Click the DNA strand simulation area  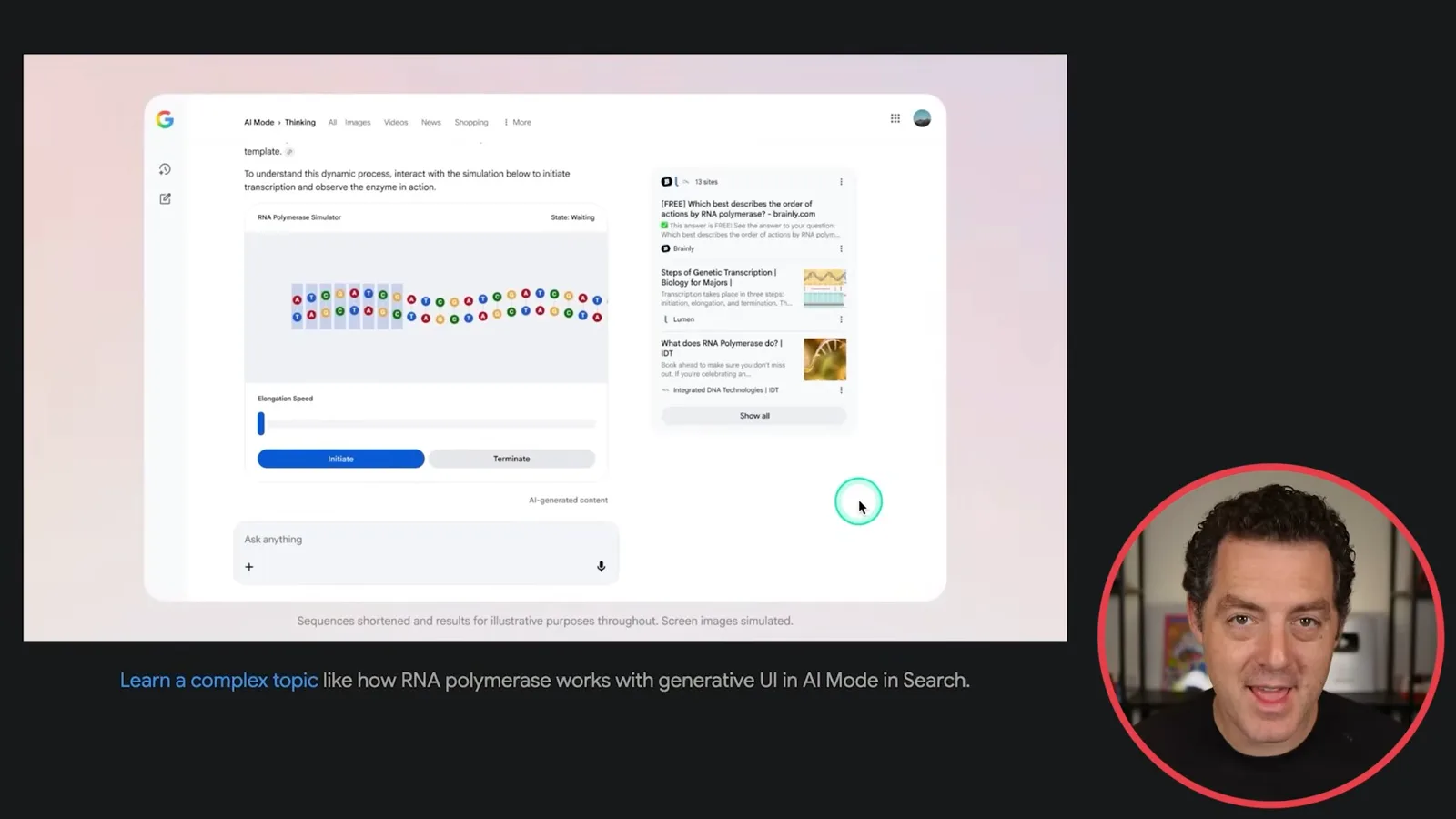(x=426, y=308)
